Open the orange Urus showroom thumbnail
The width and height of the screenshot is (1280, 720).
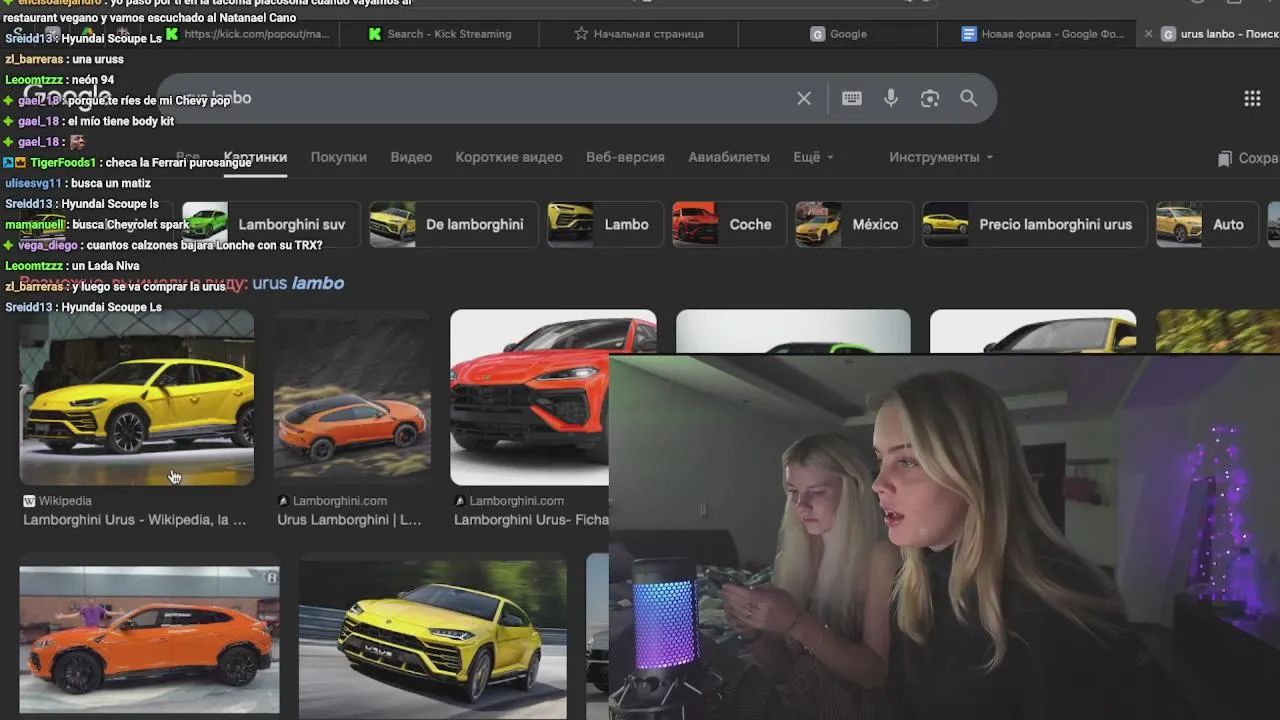[149, 641]
